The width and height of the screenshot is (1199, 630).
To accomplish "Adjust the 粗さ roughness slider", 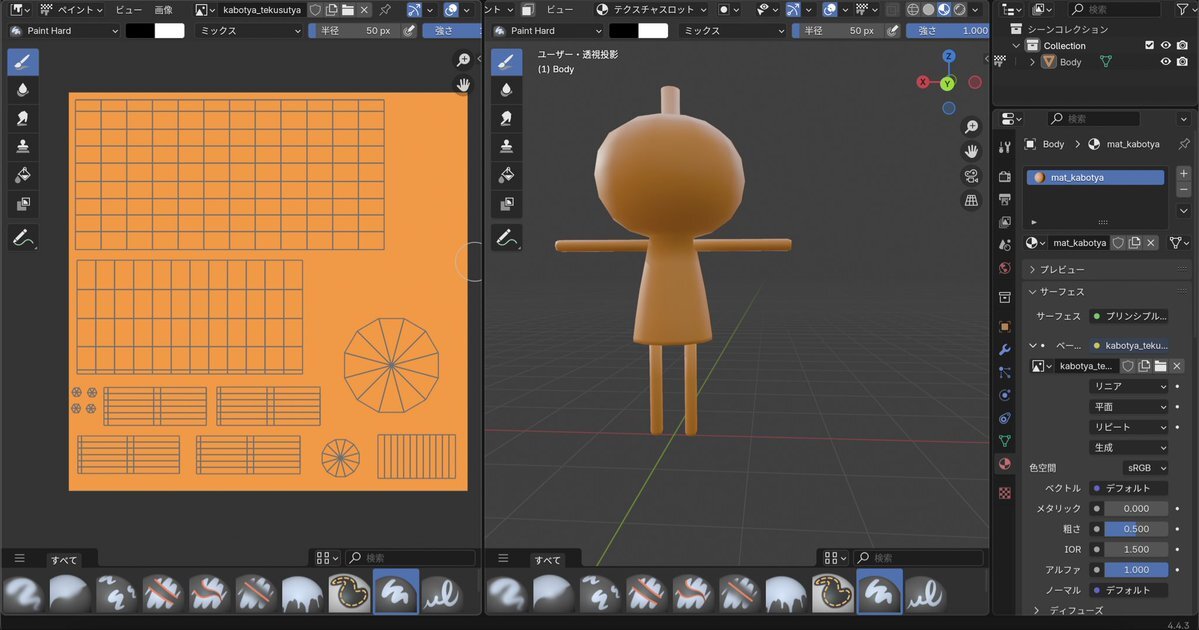I will (x=1136, y=529).
